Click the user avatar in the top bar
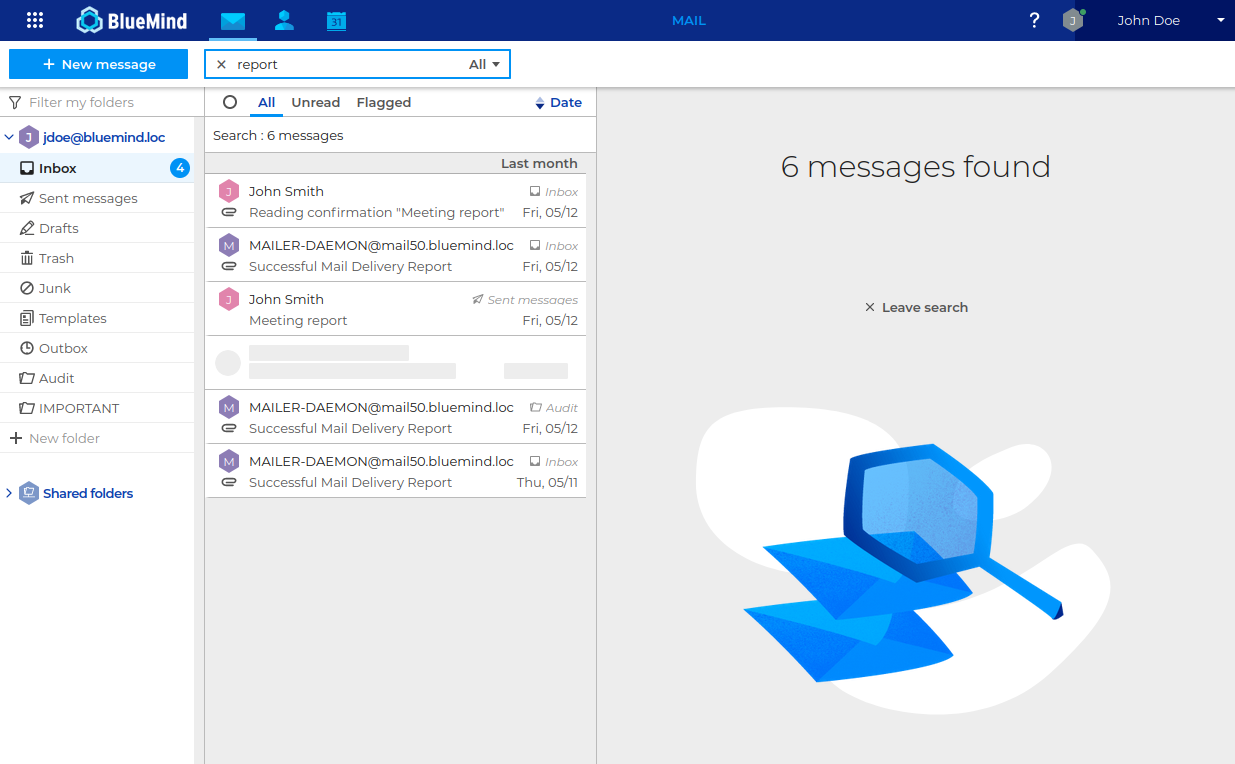 point(1073,20)
